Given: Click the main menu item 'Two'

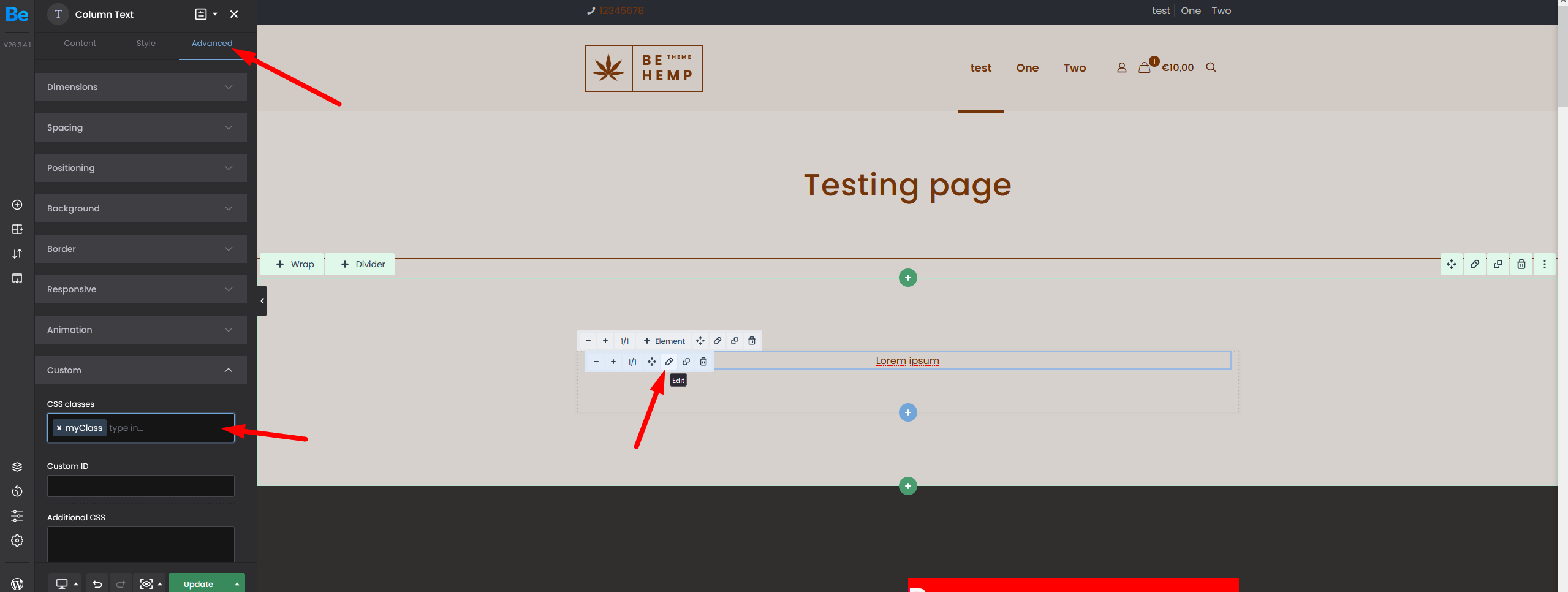Looking at the screenshot, I should [x=1075, y=68].
